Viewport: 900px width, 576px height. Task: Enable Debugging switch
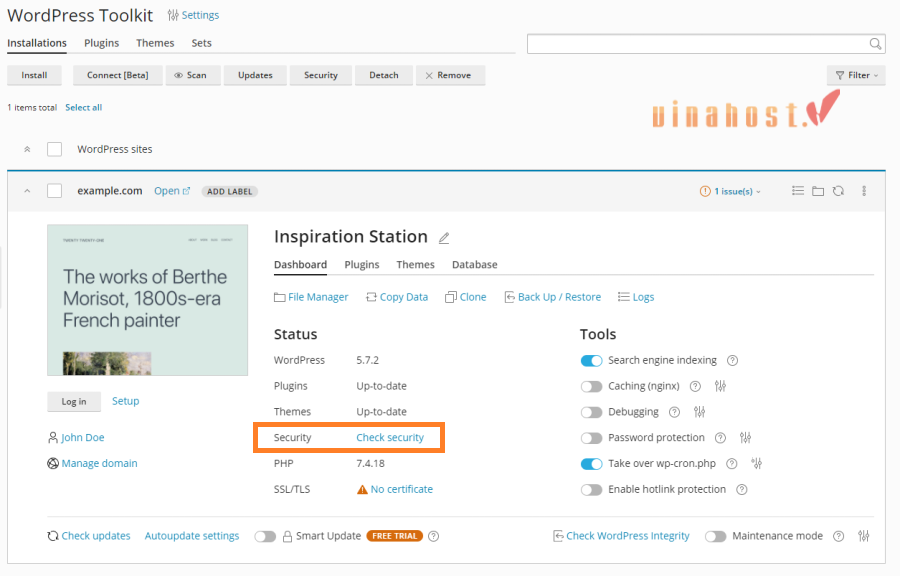coord(591,412)
